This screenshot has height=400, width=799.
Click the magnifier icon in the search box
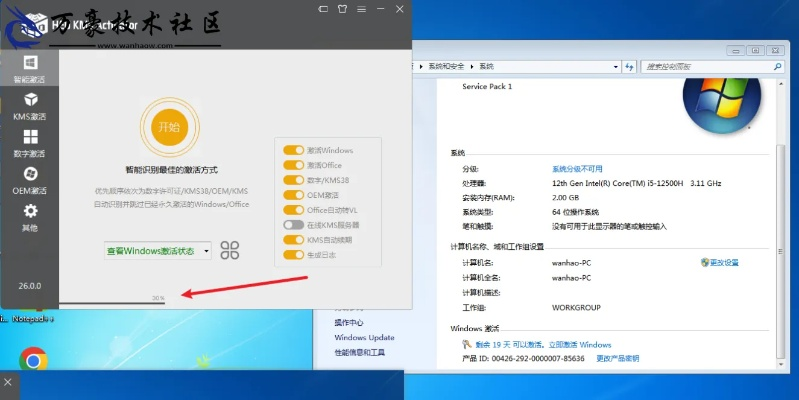click(777, 67)
